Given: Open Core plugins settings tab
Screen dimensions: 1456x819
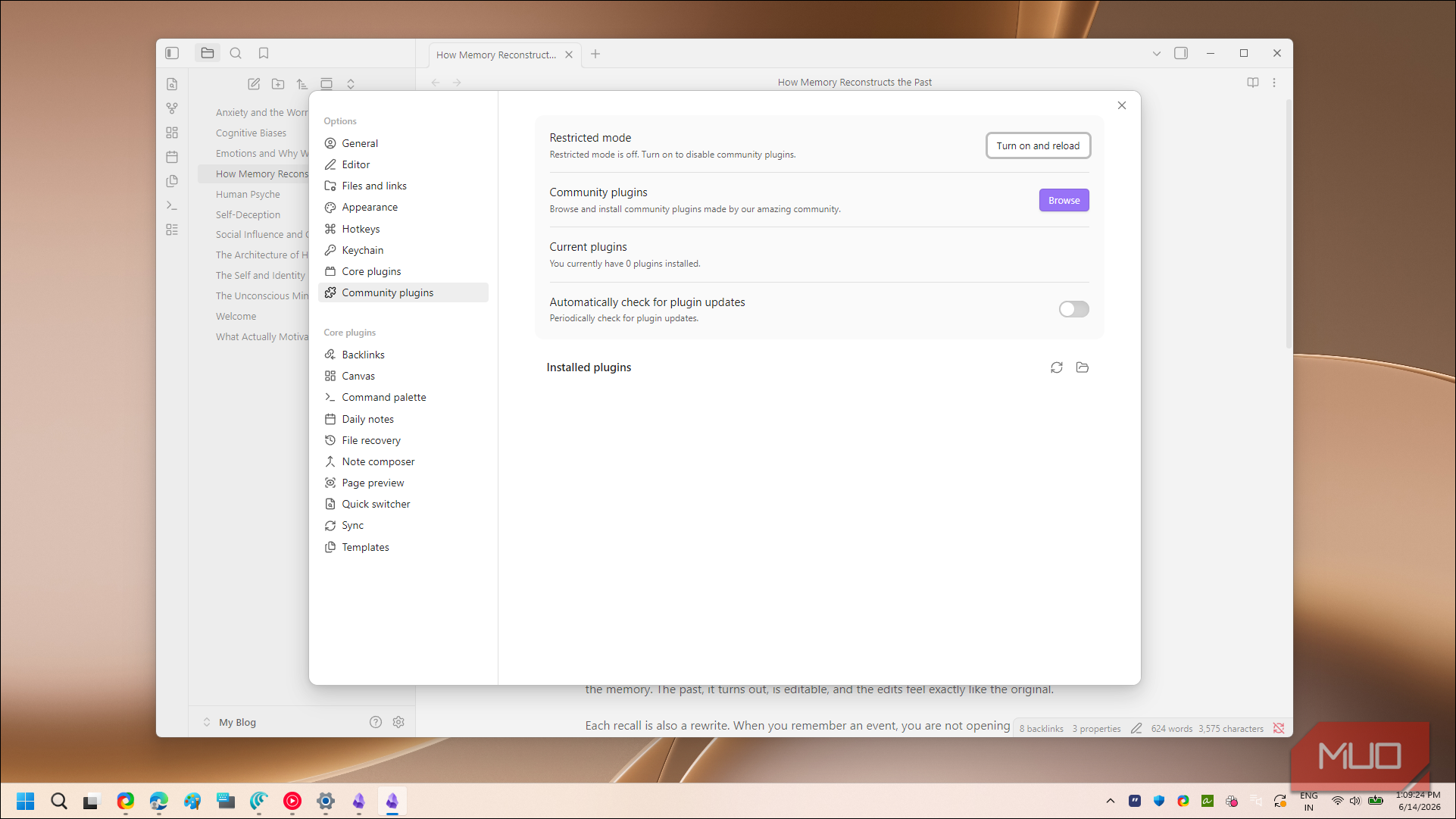Looking at the screenshot, I should [x=403, y=271].
